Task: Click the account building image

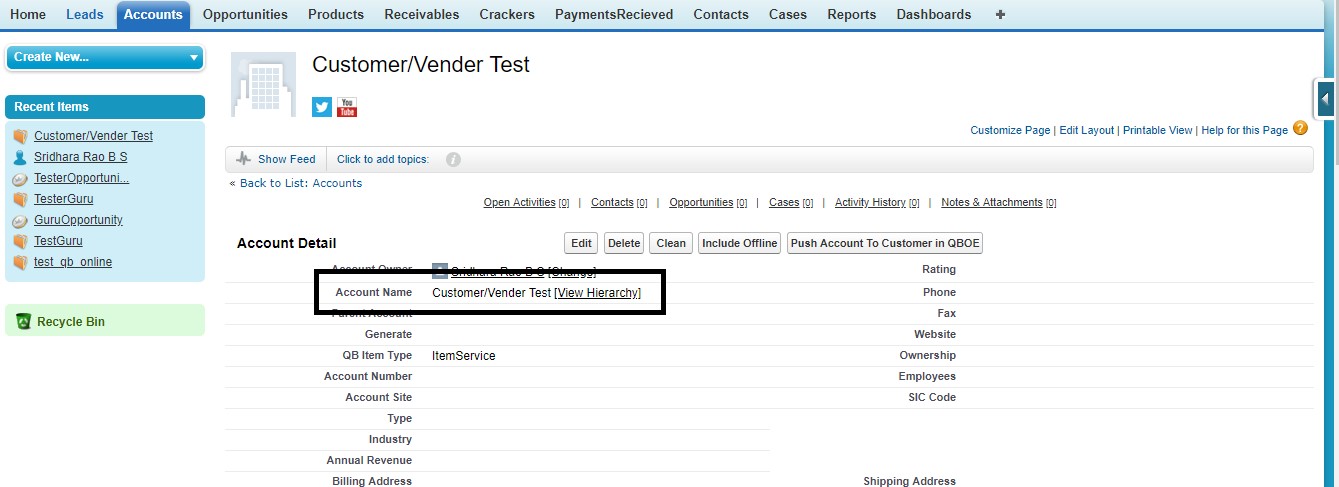Action: [263, 85]
